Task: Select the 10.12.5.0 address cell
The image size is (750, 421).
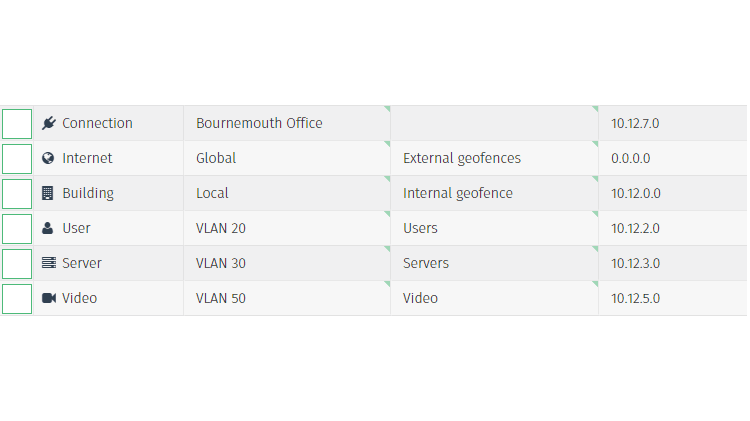Action: point(635,298)
